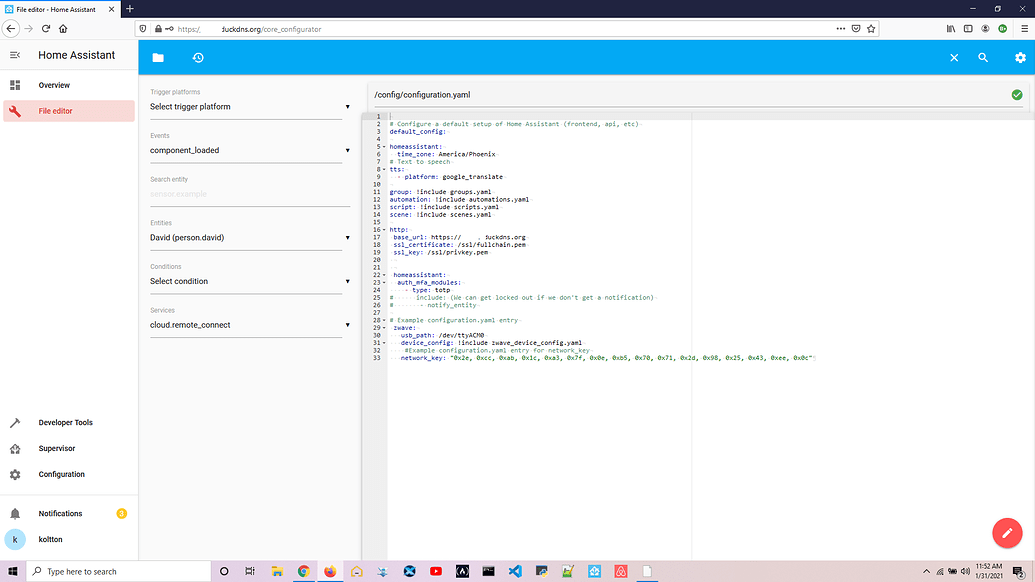Screen dimensions: 1035x582
Task: Click the X close icon in the toolbar
Action: pyautogui.click(x=955, y=57)
